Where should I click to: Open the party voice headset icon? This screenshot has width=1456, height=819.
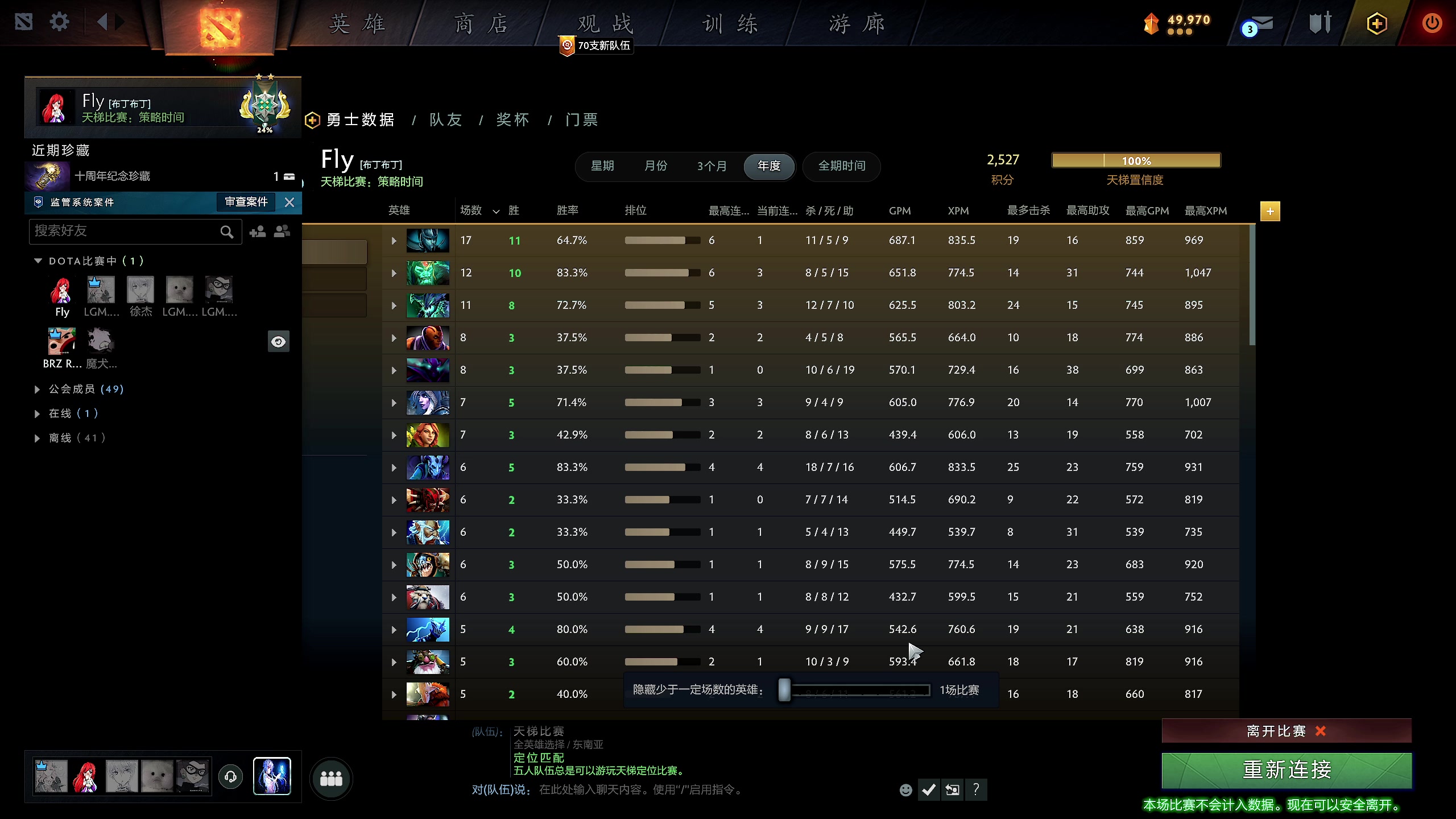point(230,777)
